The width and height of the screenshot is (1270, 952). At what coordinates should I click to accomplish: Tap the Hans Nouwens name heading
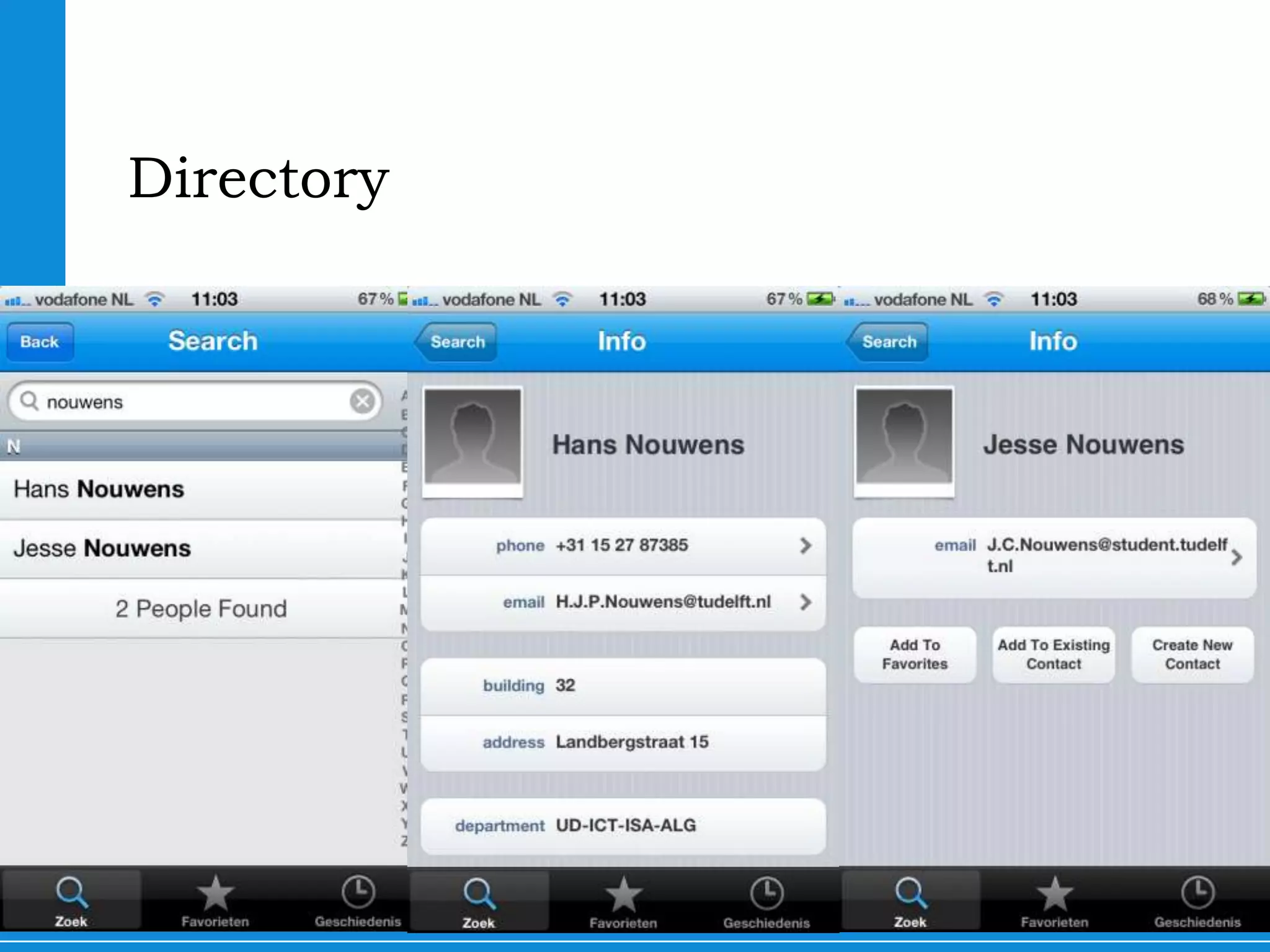[x=648, y=445]
